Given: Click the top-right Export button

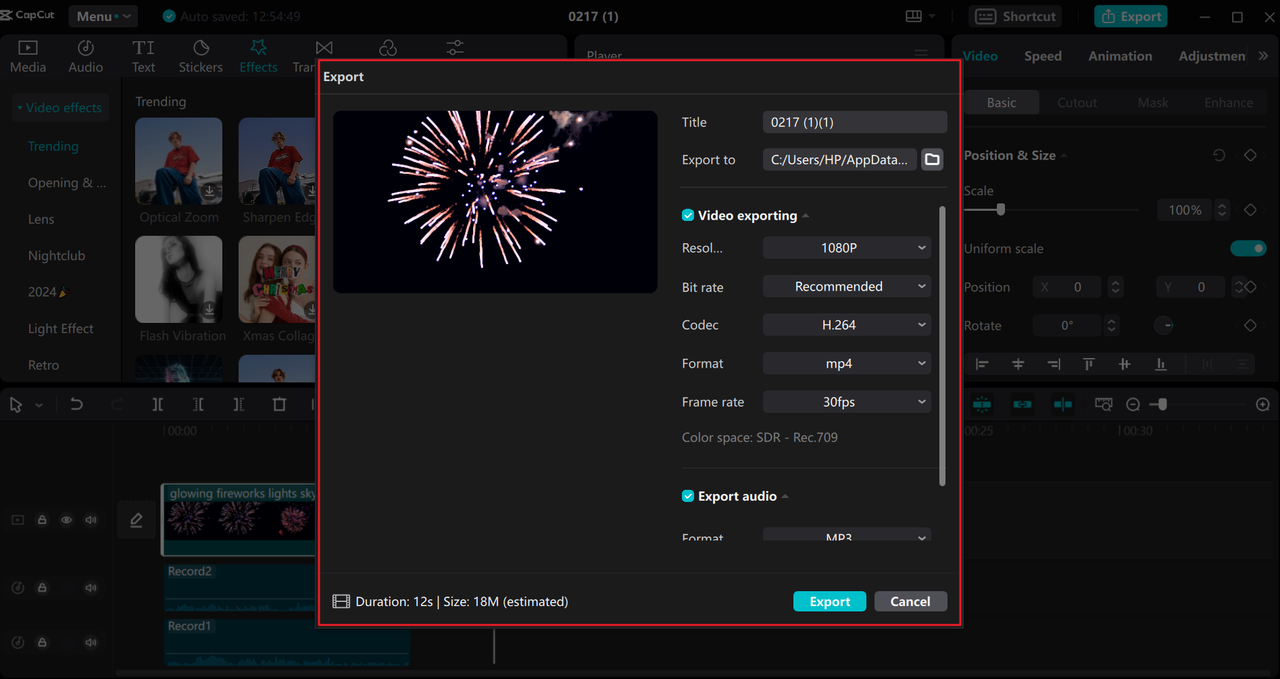Looking at the screenshot, I should tap(1130, 16).
